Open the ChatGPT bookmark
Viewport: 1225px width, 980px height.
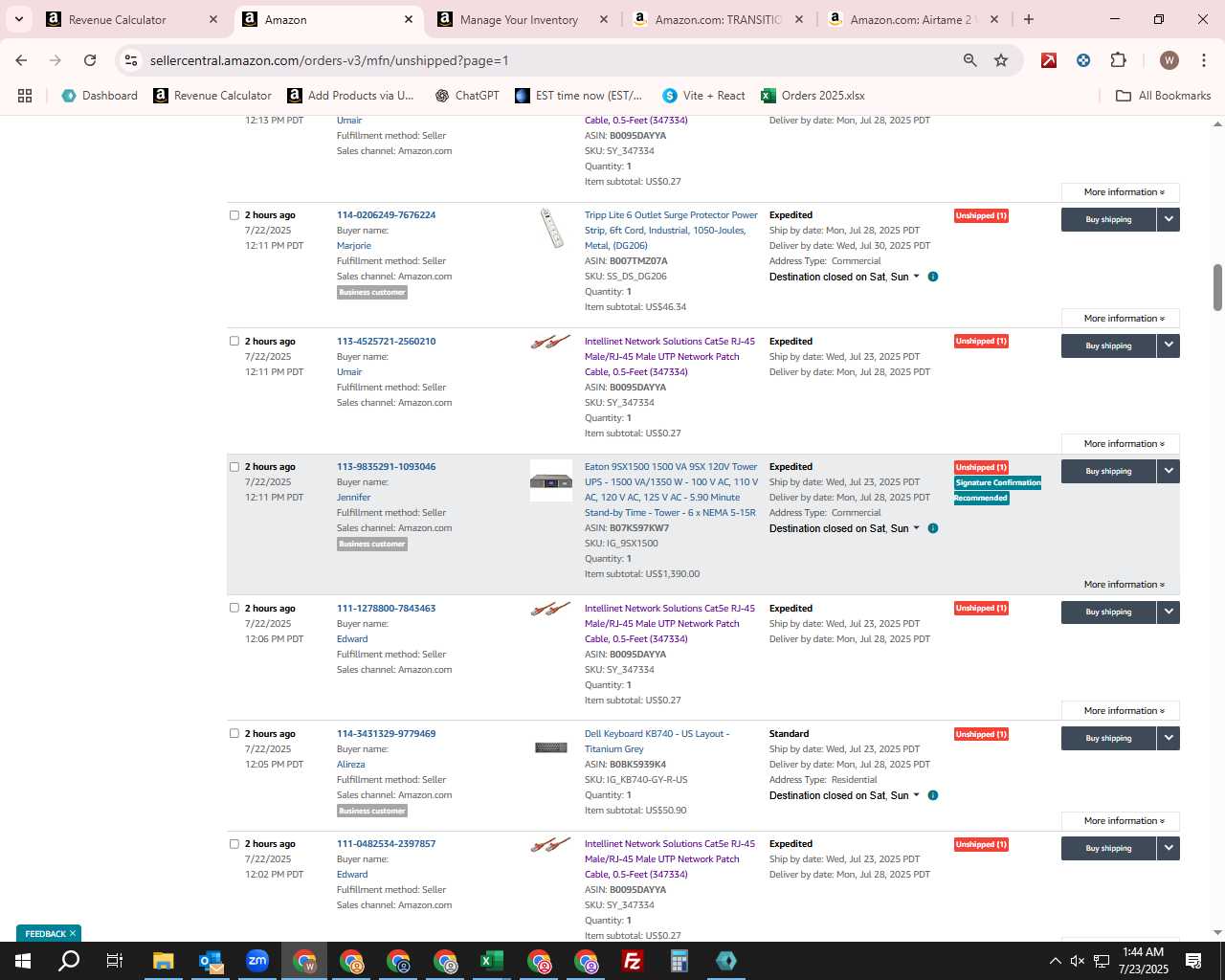tap(466, 96)
